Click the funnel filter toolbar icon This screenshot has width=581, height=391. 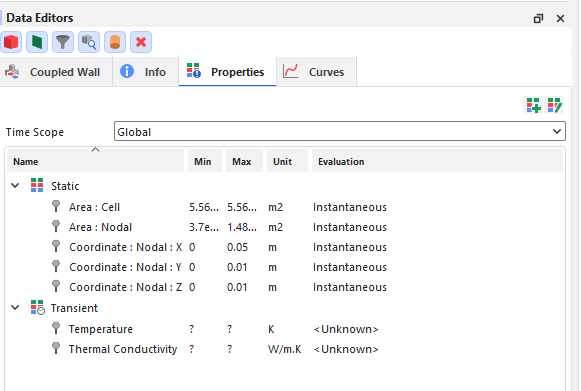[x=63, y=42]
